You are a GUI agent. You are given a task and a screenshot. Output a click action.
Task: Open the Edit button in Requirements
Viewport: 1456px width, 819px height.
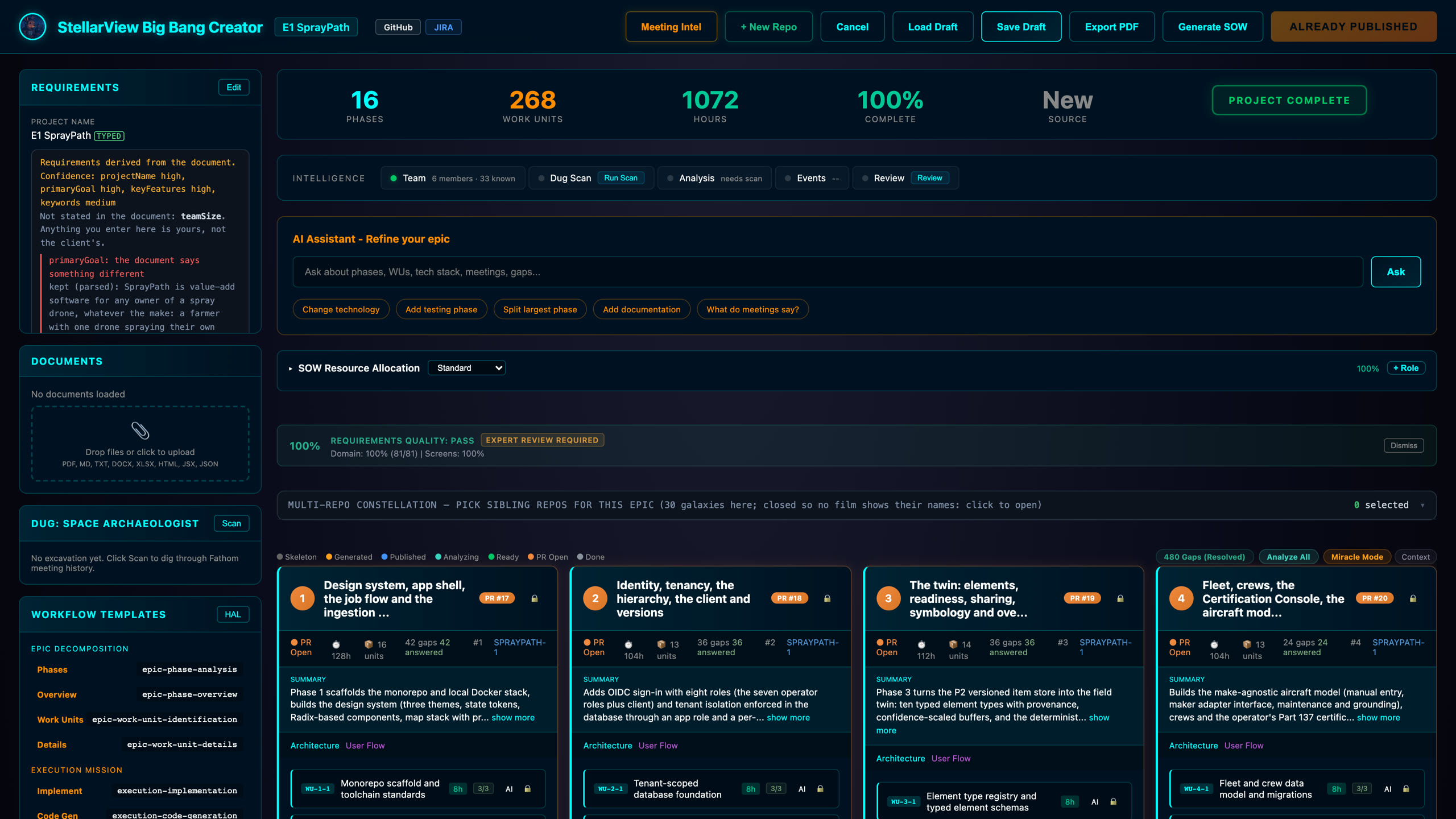[234, 87]
